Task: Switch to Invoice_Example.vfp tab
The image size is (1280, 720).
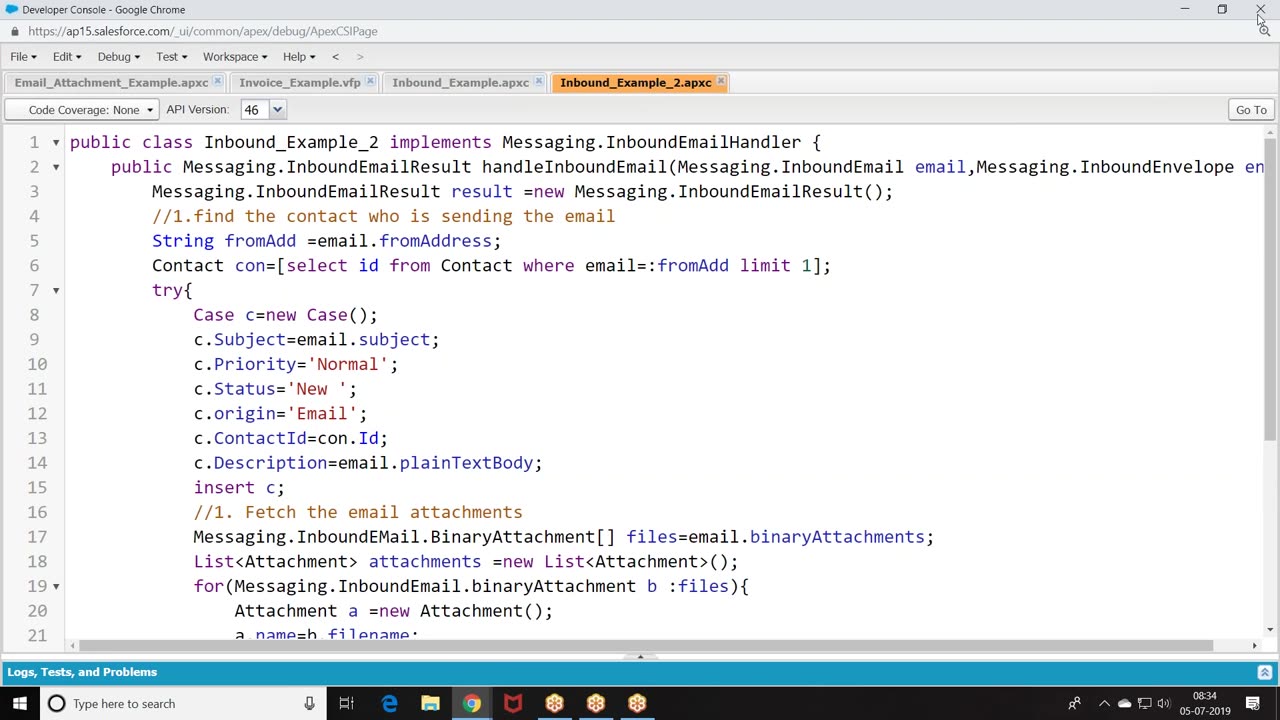Action: pos(299,83)
